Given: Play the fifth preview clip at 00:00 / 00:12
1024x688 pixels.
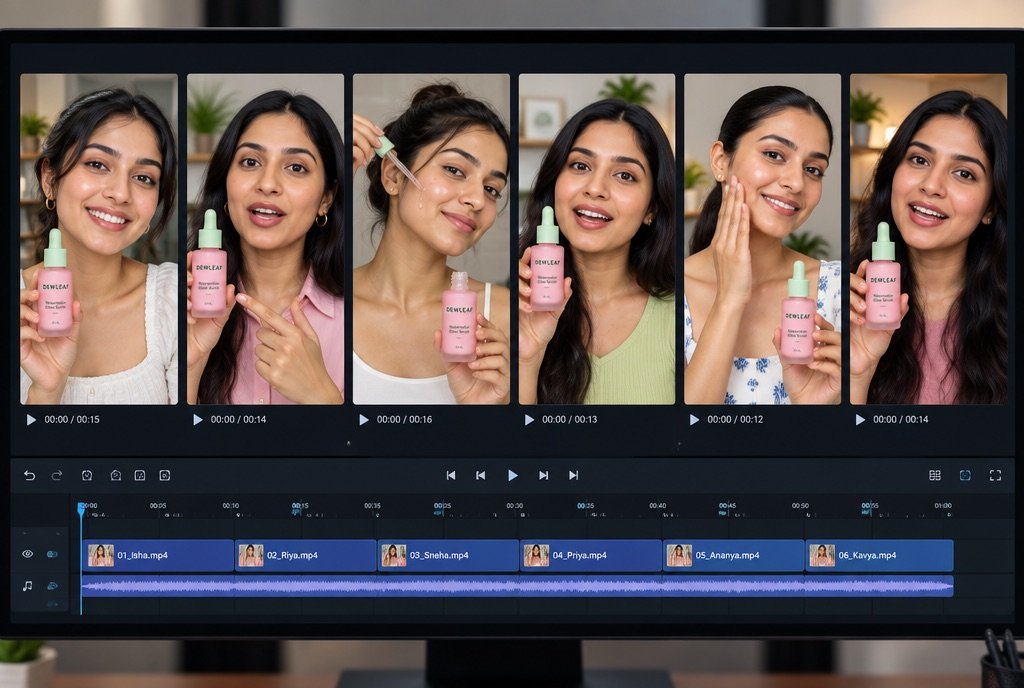Looking at the screenshot, I should click(x=694, y=420).
